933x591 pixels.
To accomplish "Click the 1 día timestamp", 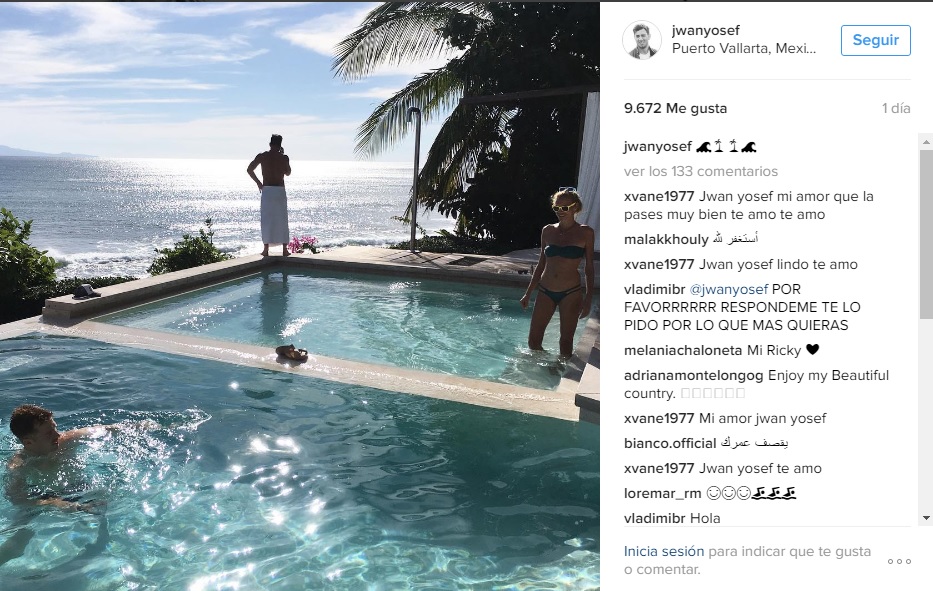I will pos(896,108).
